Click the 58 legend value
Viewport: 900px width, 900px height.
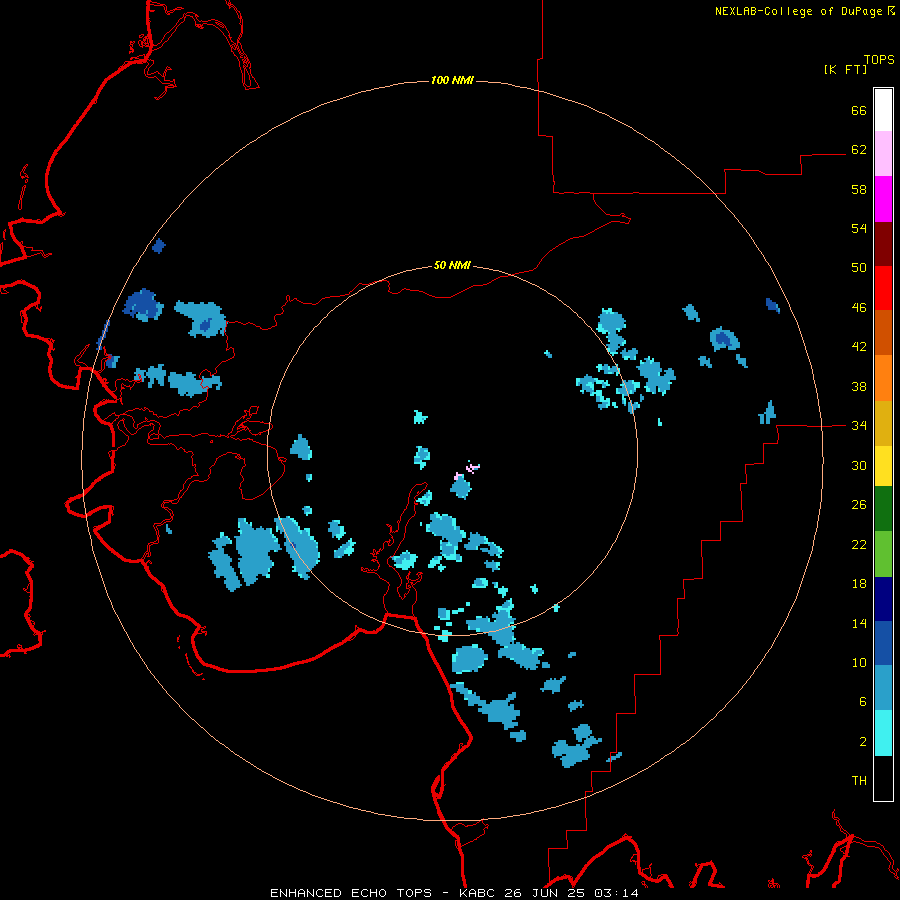coord(859,189)
